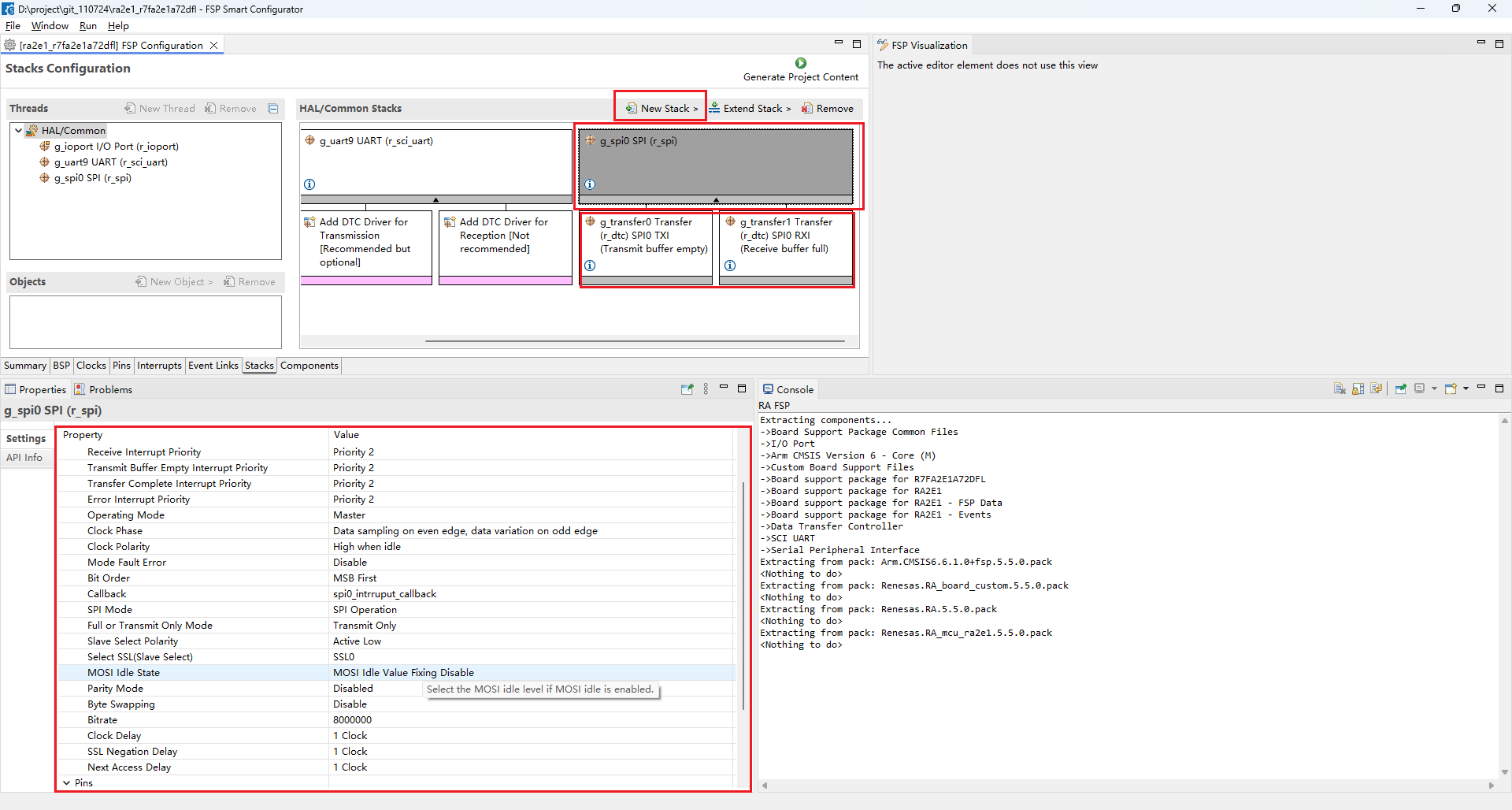
Task: Click the Properties table vertical scrollbar
Action: (x=743, y=595)
